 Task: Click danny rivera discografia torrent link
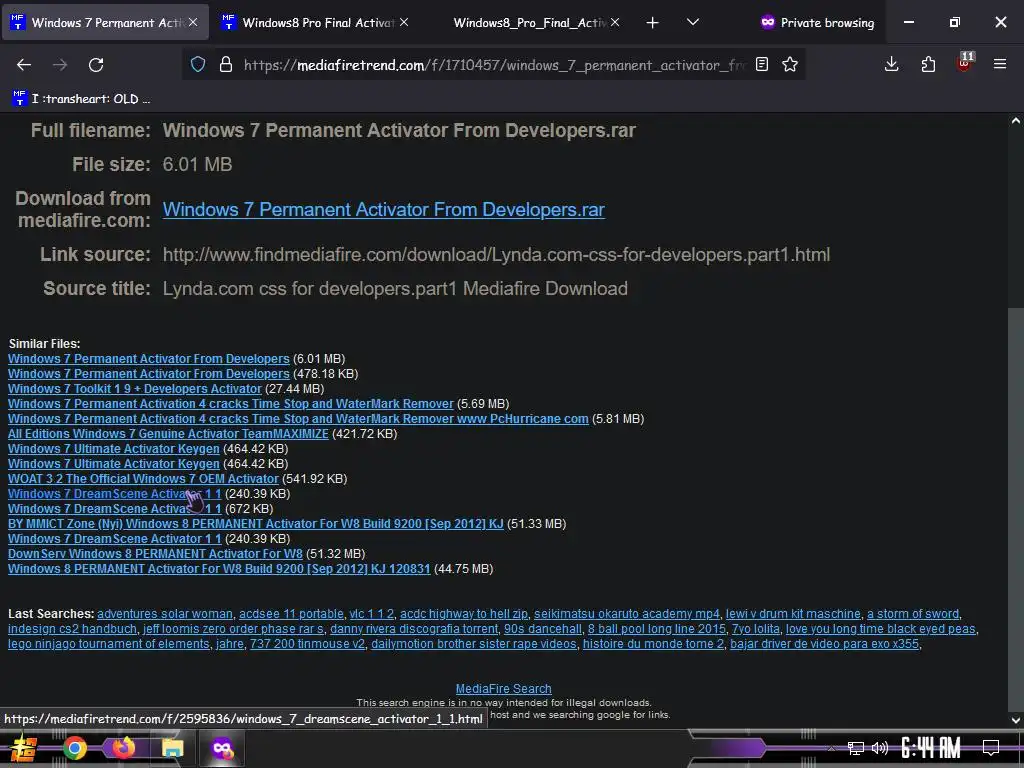point(414,629)
